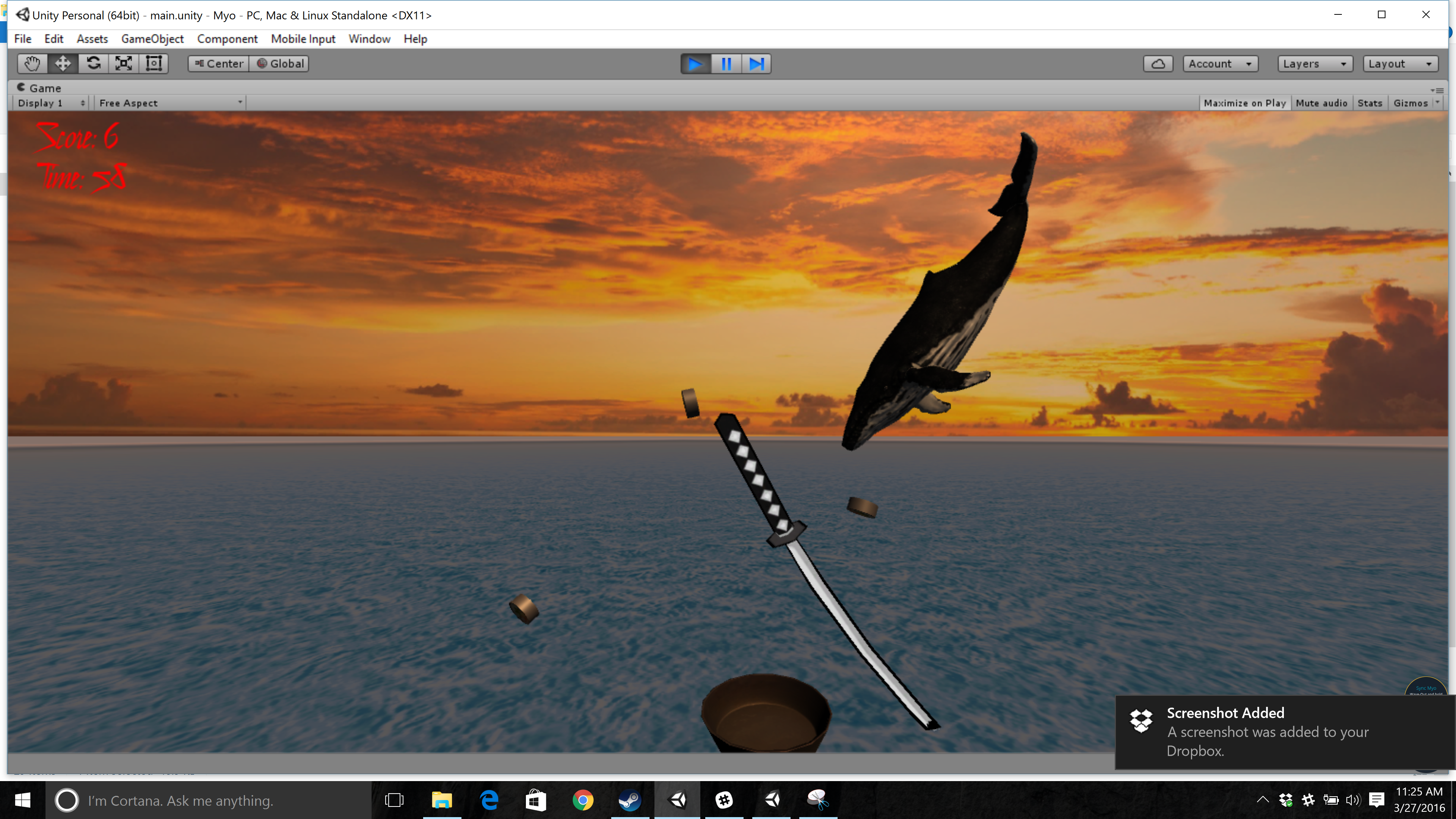1456x819 pixels.
Task: Select the Move tool
Action: [x=62, y=63]
